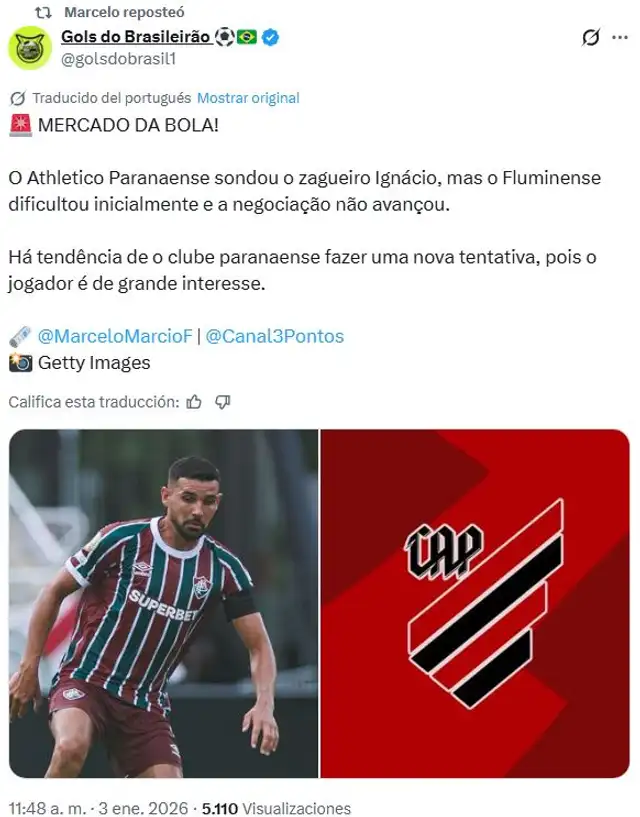Click the thumbs down translation rating icon

(x=223, y=402)
